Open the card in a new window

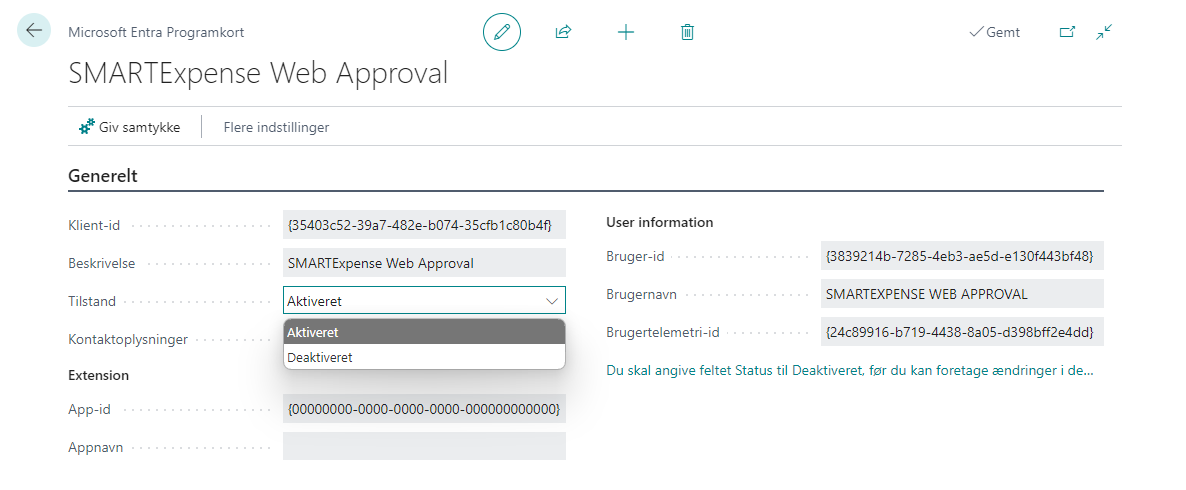[1067, 32]
